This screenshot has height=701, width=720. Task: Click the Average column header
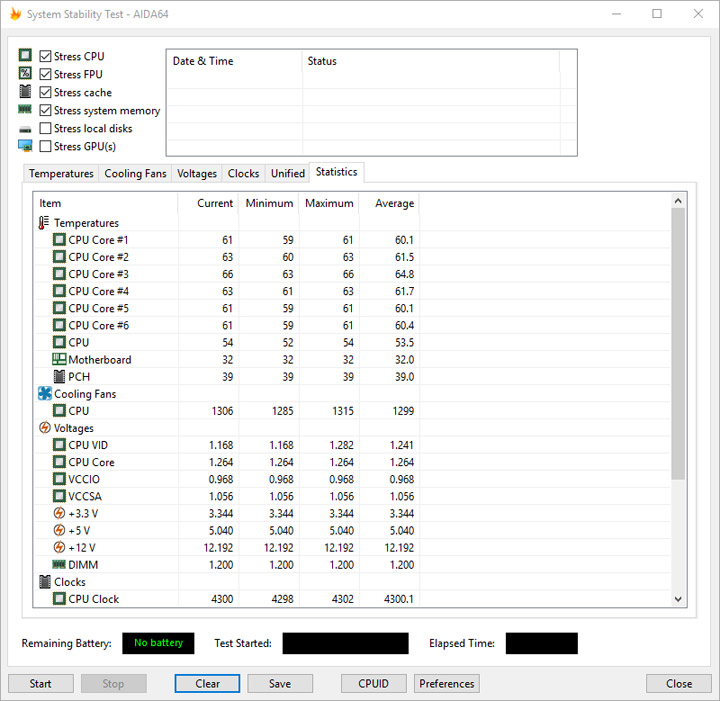click(389, 203)
